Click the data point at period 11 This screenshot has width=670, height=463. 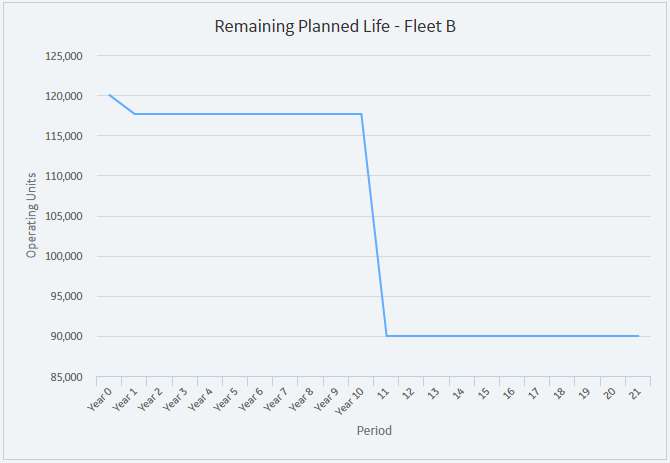[x=387, y=336]
